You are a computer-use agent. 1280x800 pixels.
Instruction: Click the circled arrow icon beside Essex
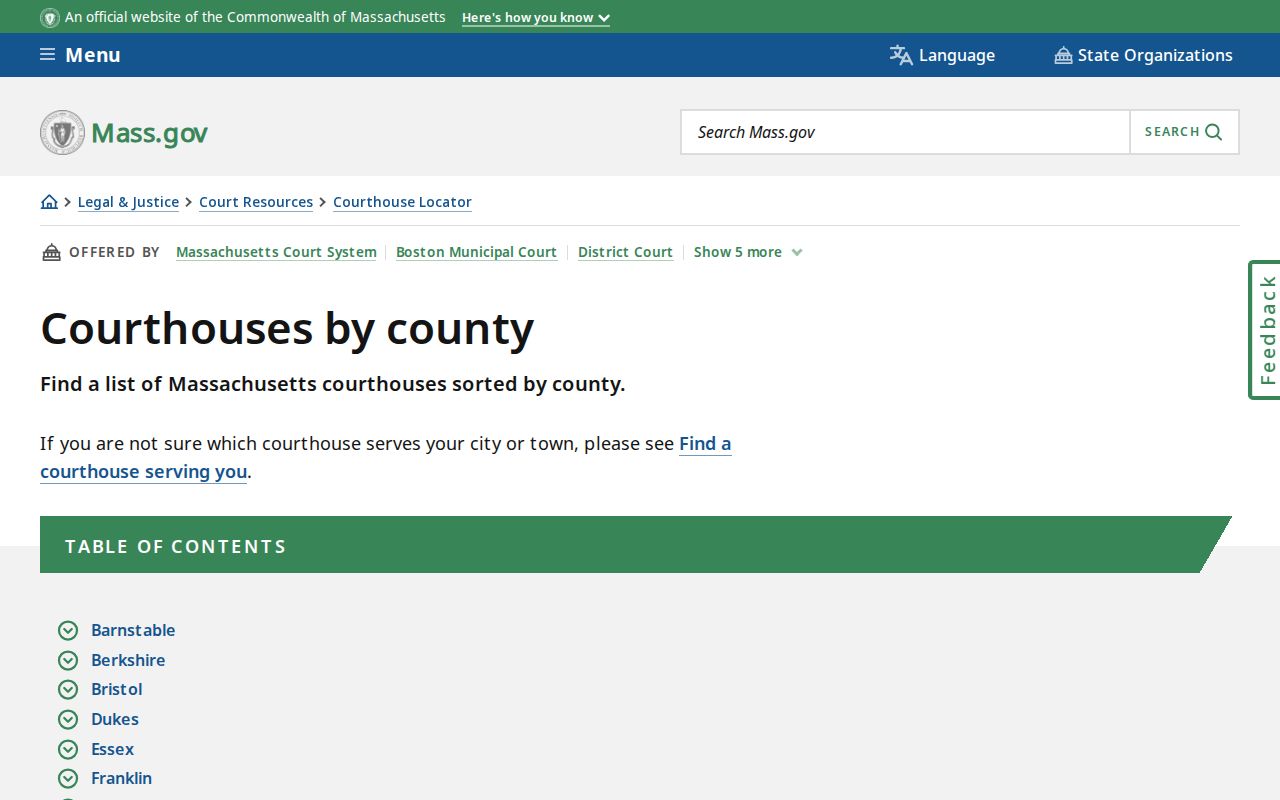click(x=68, y=749)
